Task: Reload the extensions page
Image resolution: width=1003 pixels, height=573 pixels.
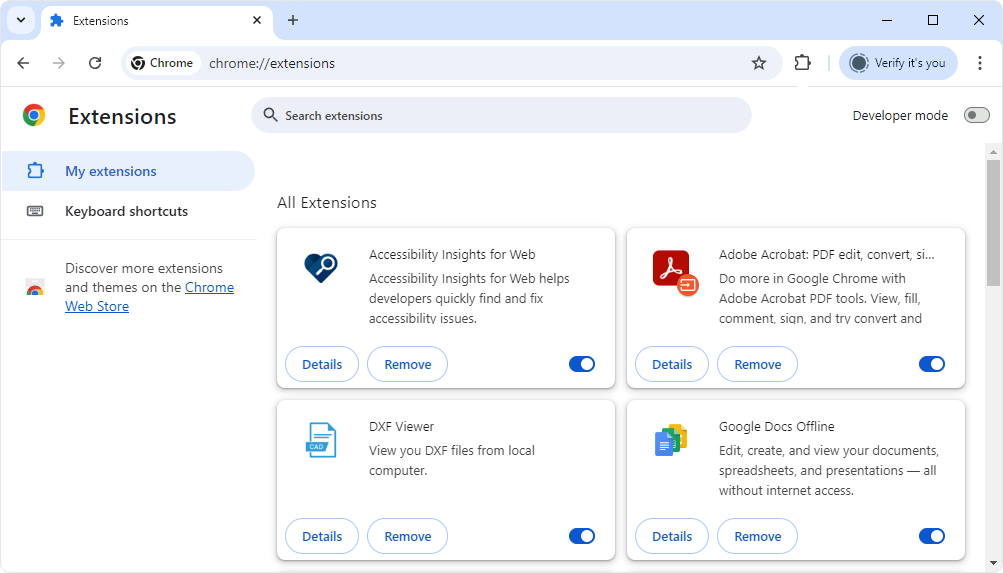Action: click(x=95, y=63)
